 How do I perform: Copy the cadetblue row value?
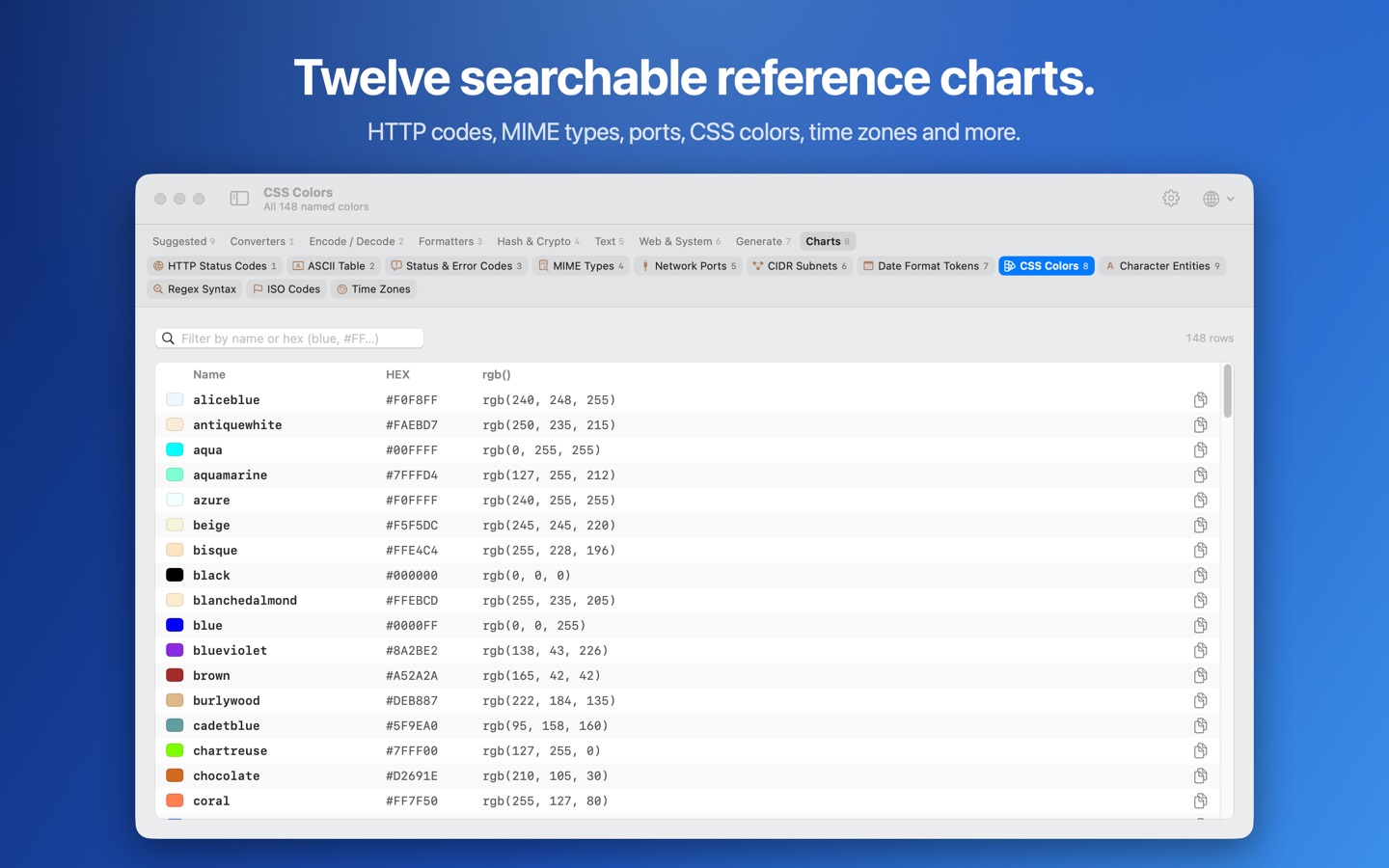(x=1200, y=726)
